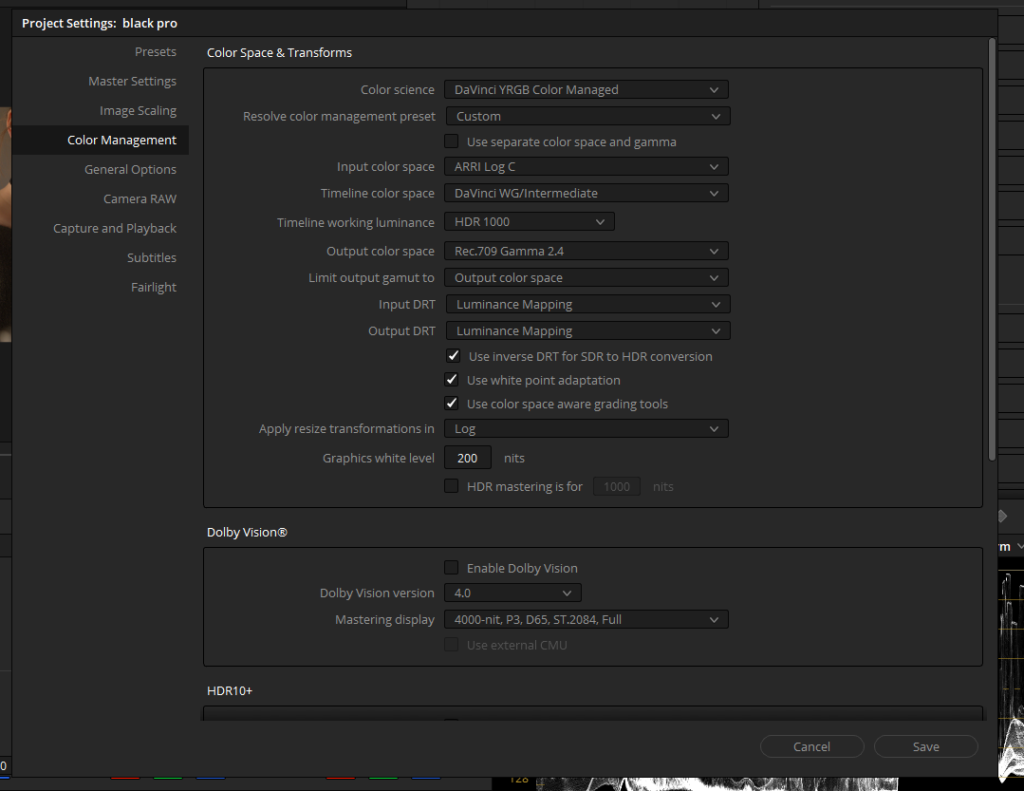This screenshot has width=1024, height=791.
Task: Open Mastering display dropdown
Action: pyautogui.click(x=586, y=619)
